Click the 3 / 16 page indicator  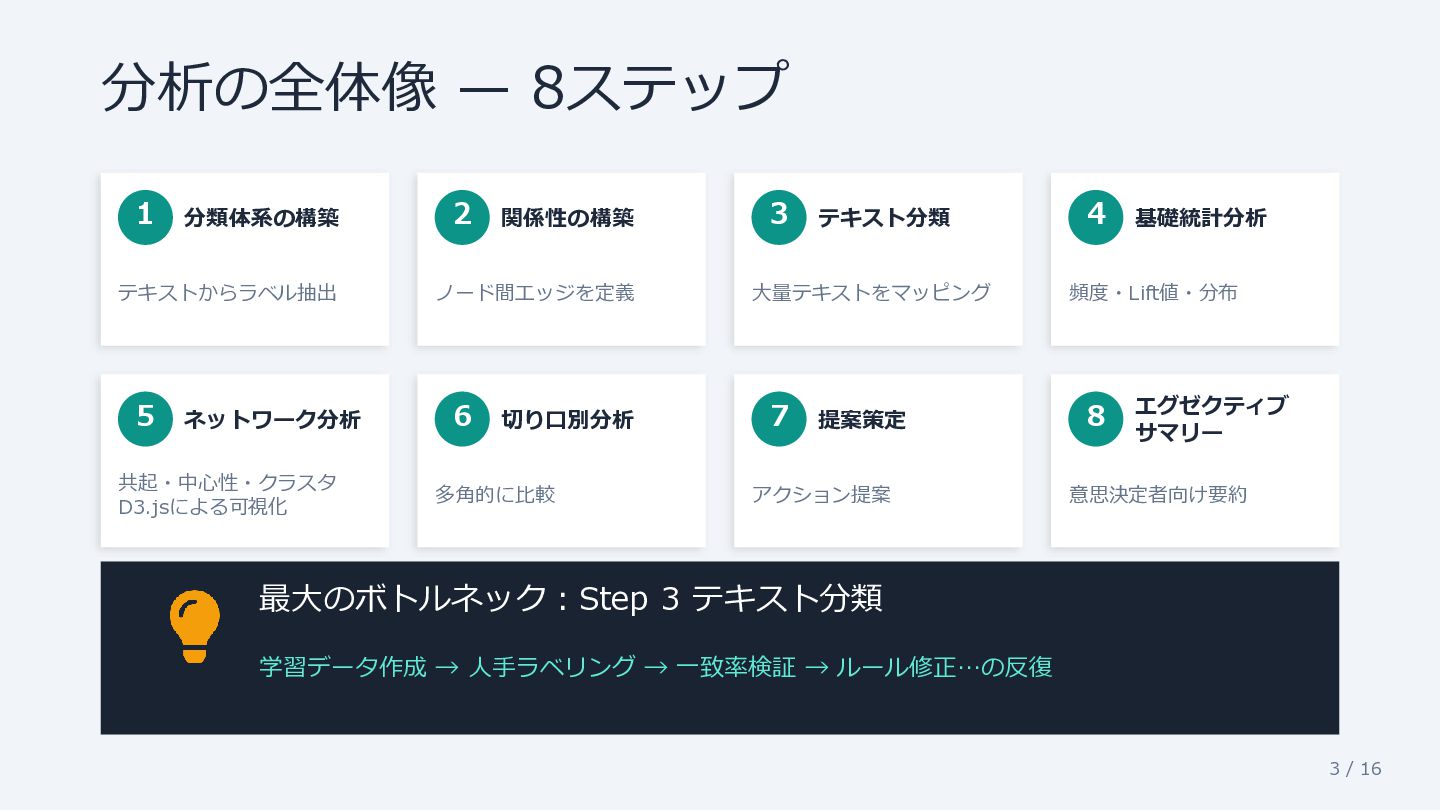(1355, 768)
